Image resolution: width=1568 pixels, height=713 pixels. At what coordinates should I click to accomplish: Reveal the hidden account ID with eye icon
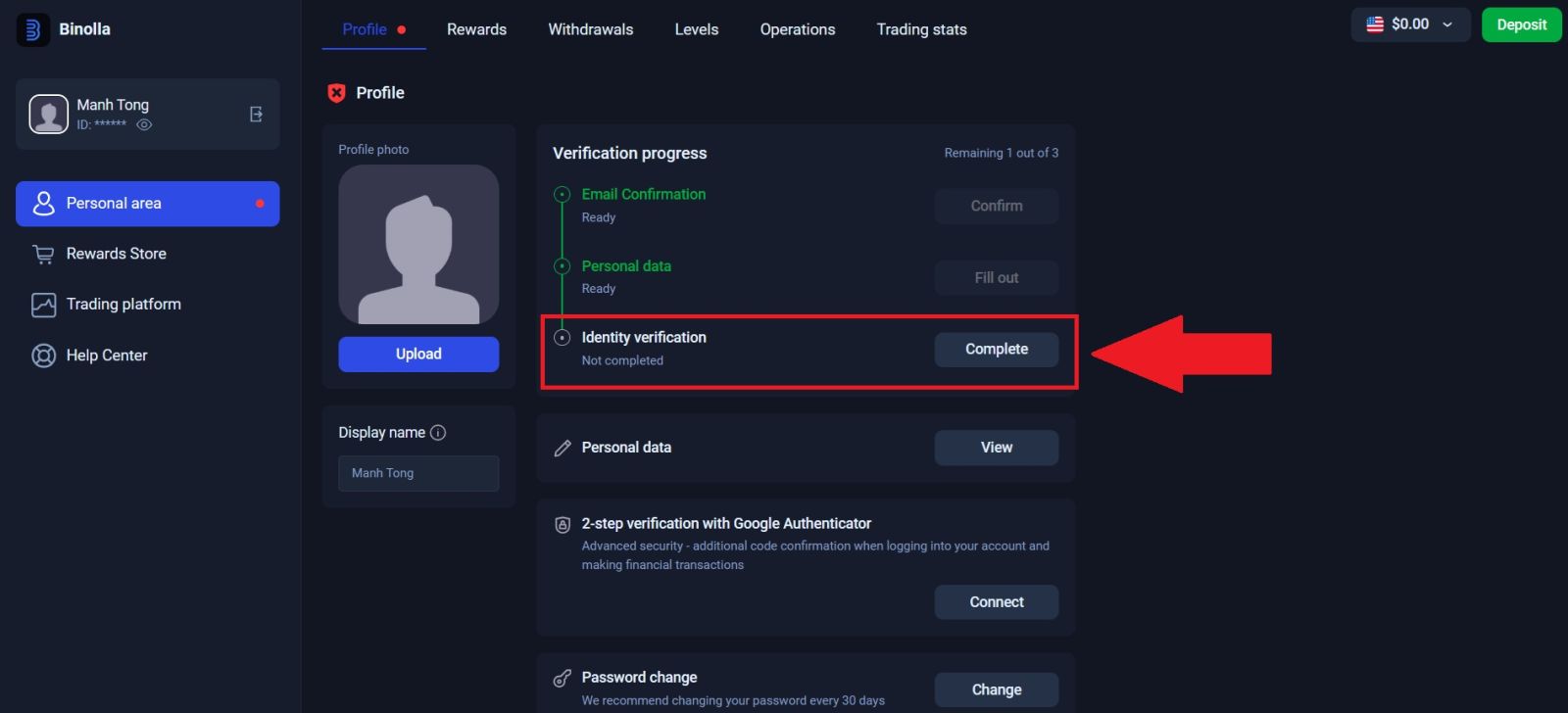143,124
